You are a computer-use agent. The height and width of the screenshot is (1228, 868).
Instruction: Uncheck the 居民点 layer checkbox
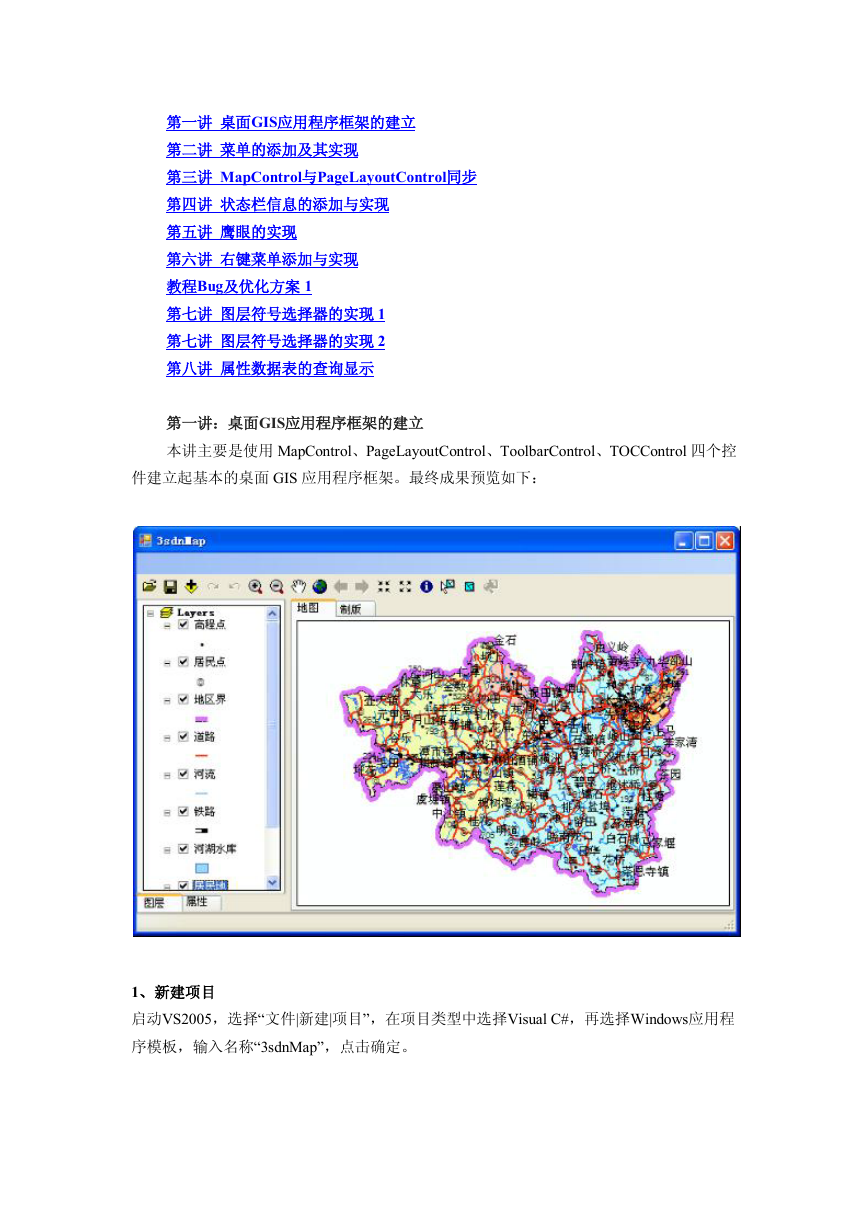click(x=183, y=662)
